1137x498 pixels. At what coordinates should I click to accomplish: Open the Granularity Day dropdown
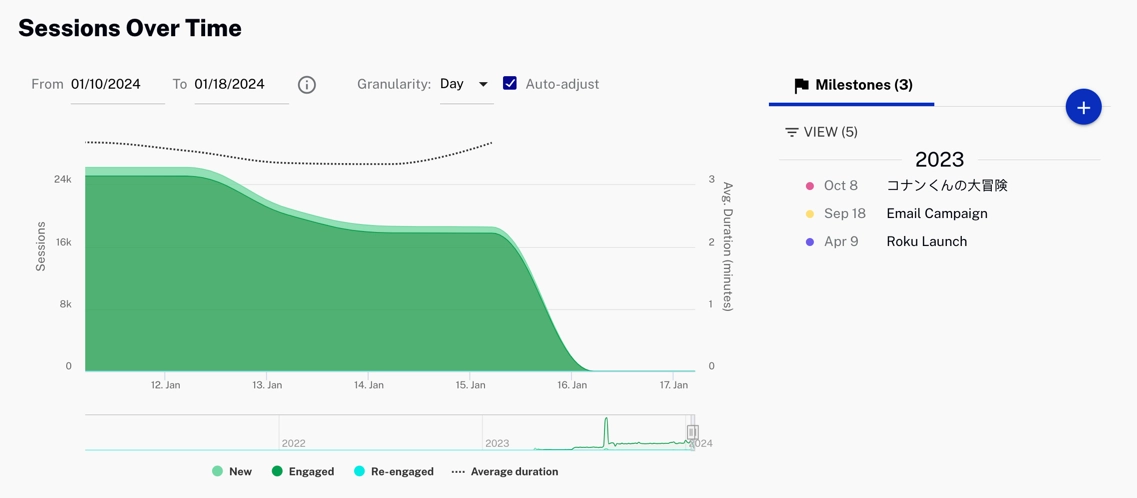point(465,85)
